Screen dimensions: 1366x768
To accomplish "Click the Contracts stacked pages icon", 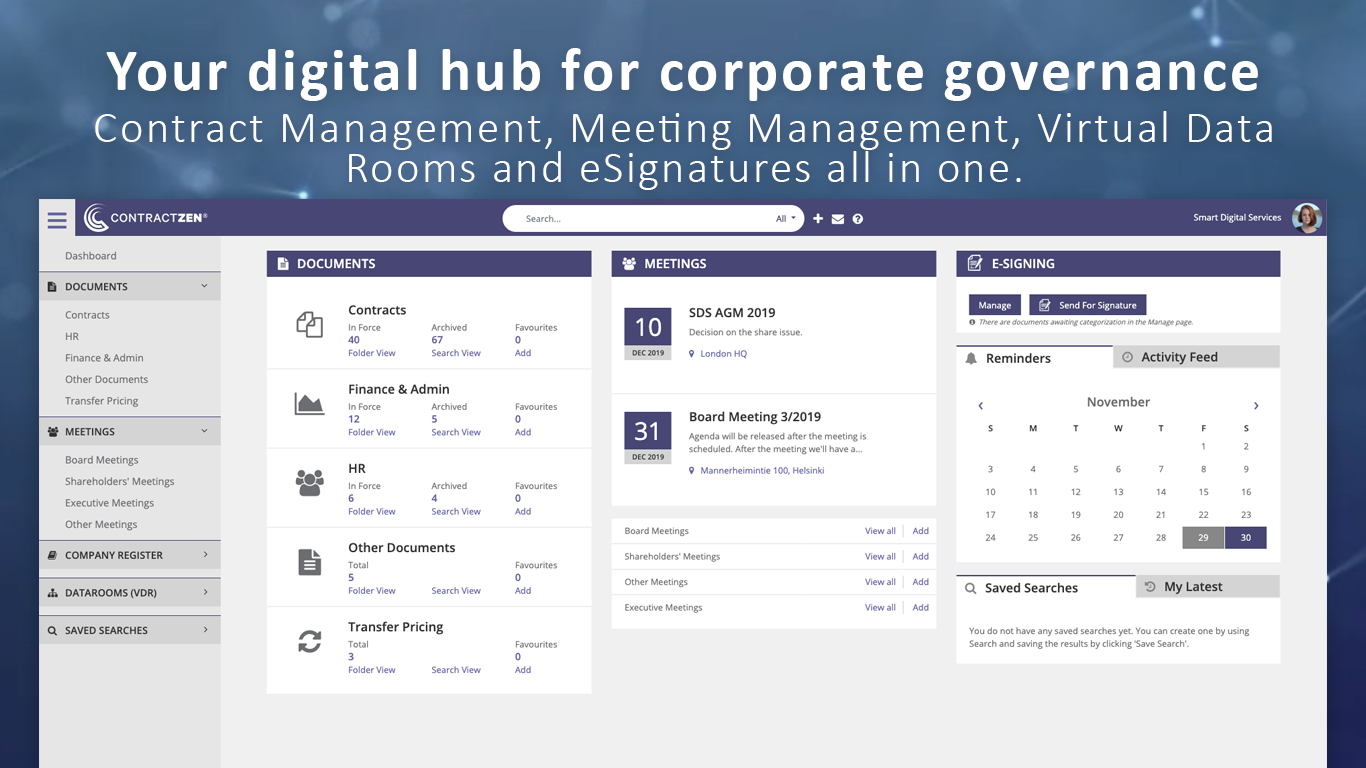I will click(310, 324).
